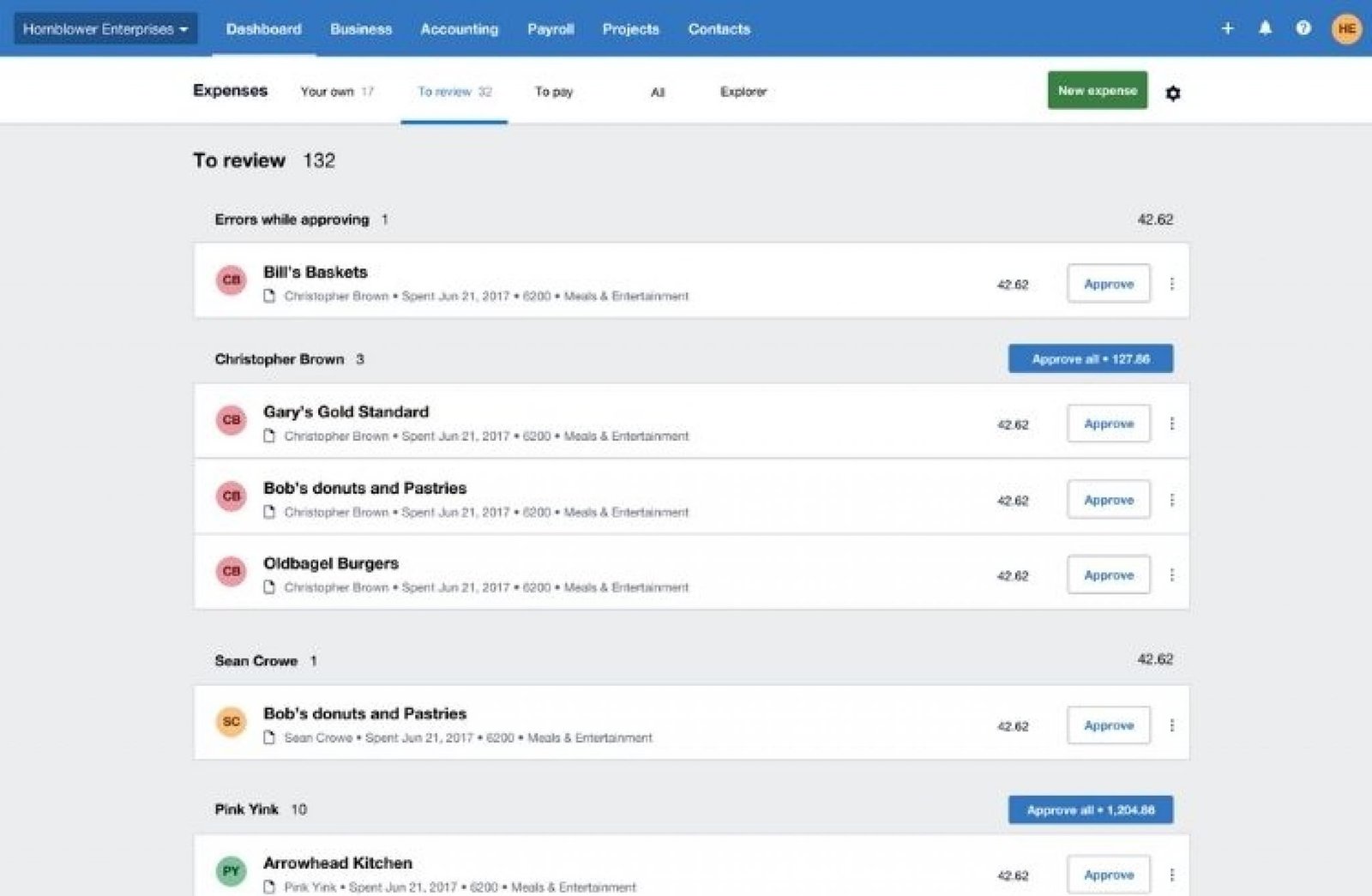The height and width of the screenshot is (896, 1372).
Task: Open the Contacts menu
Action: pyautogui.click(x=719, y=28)
